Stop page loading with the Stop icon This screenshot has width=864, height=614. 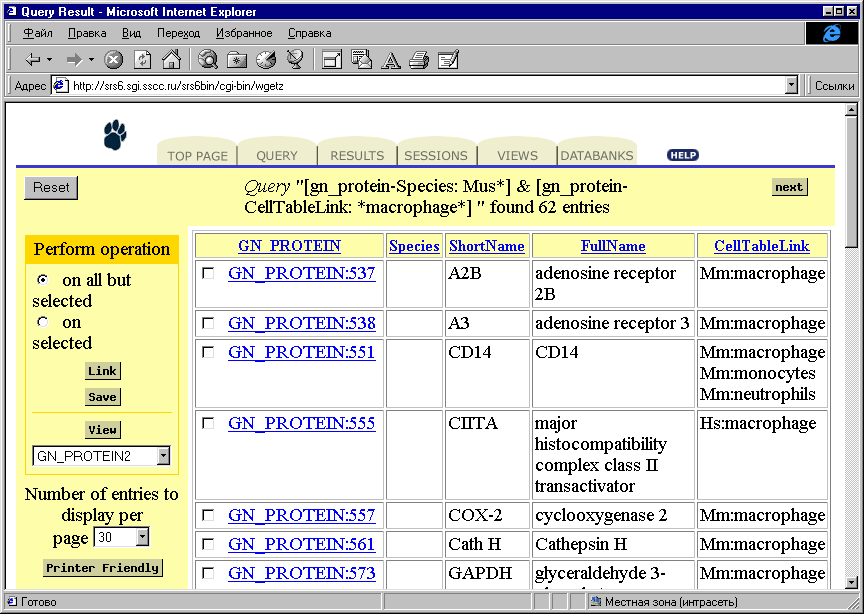coord(114,60)
